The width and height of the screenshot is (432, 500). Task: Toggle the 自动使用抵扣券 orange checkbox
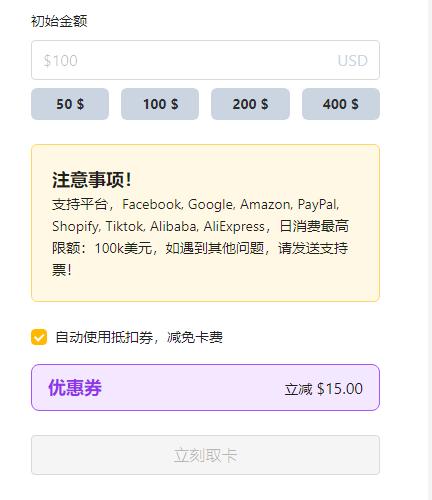(x=39, y=337)
